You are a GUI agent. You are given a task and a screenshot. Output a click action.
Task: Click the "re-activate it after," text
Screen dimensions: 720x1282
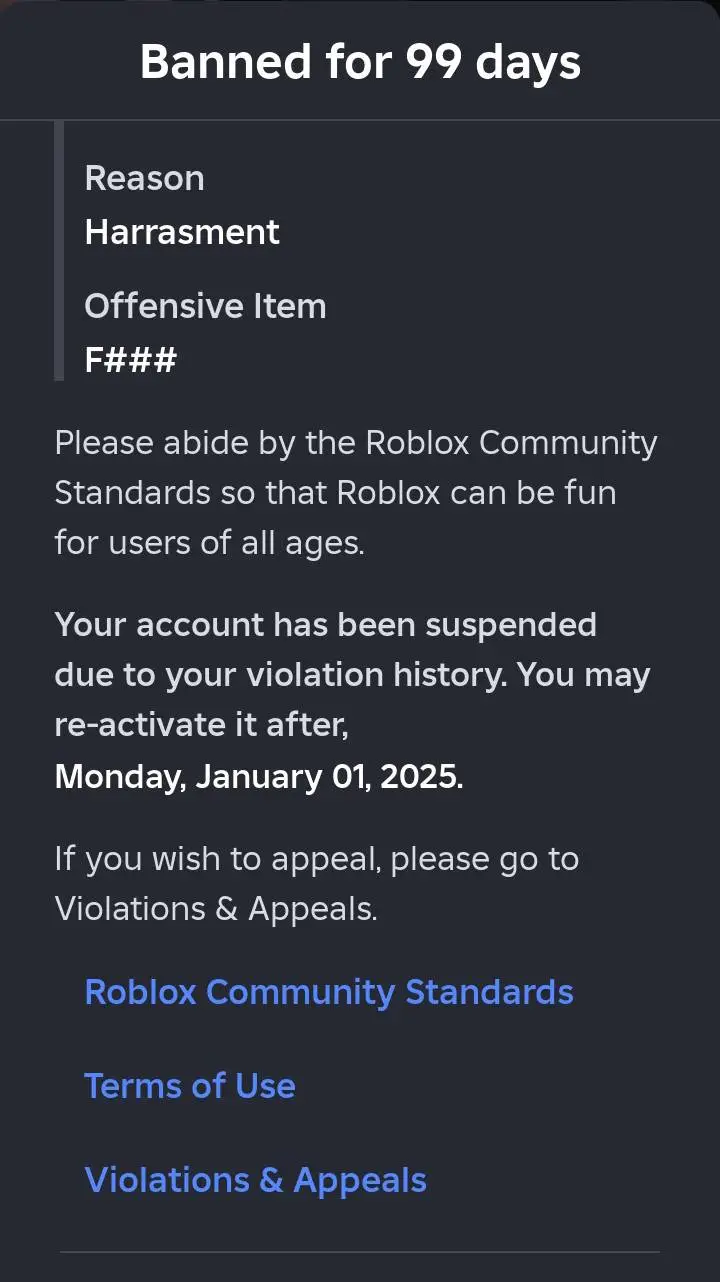(x=201, y=725)
